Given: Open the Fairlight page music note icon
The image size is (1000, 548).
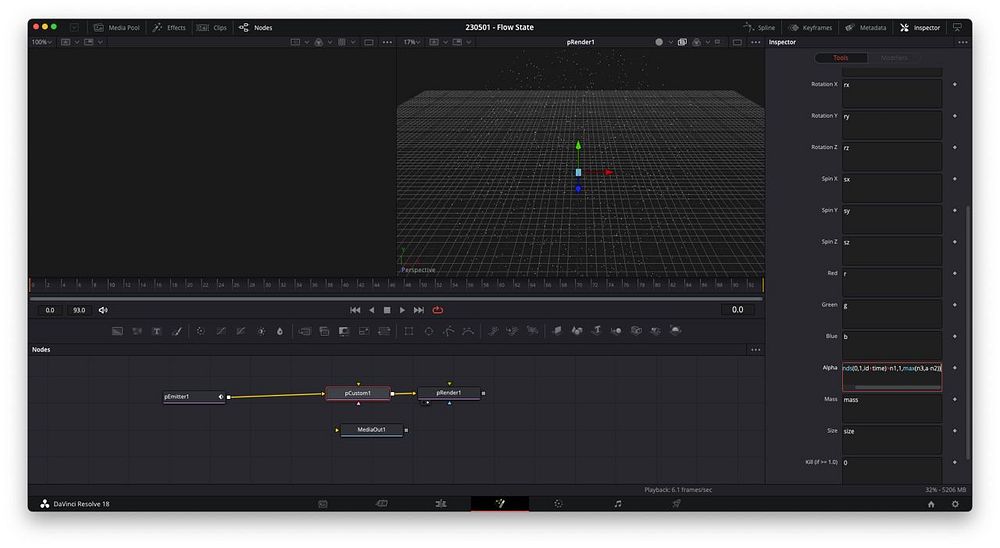Looking at the screenshot, I should [617, 504].
